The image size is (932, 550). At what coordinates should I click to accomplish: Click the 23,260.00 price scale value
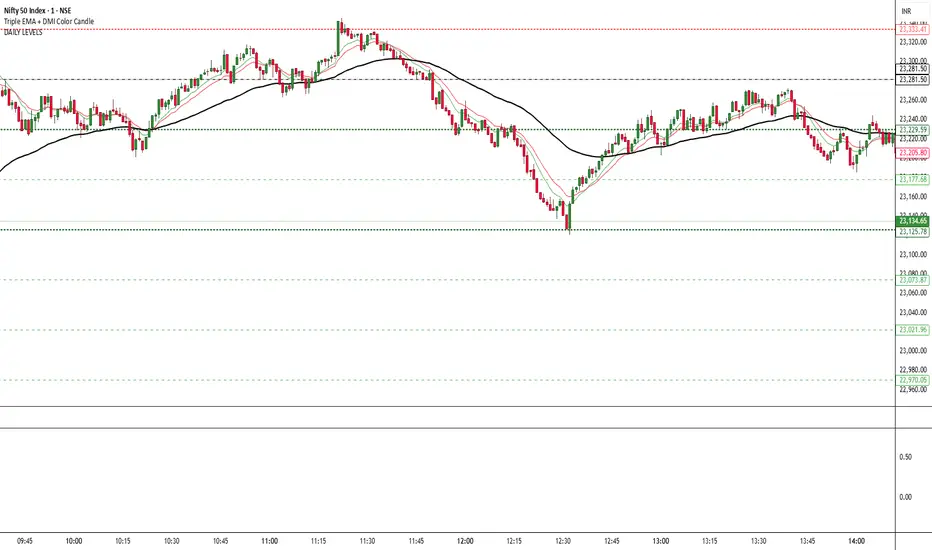[913, 100]
